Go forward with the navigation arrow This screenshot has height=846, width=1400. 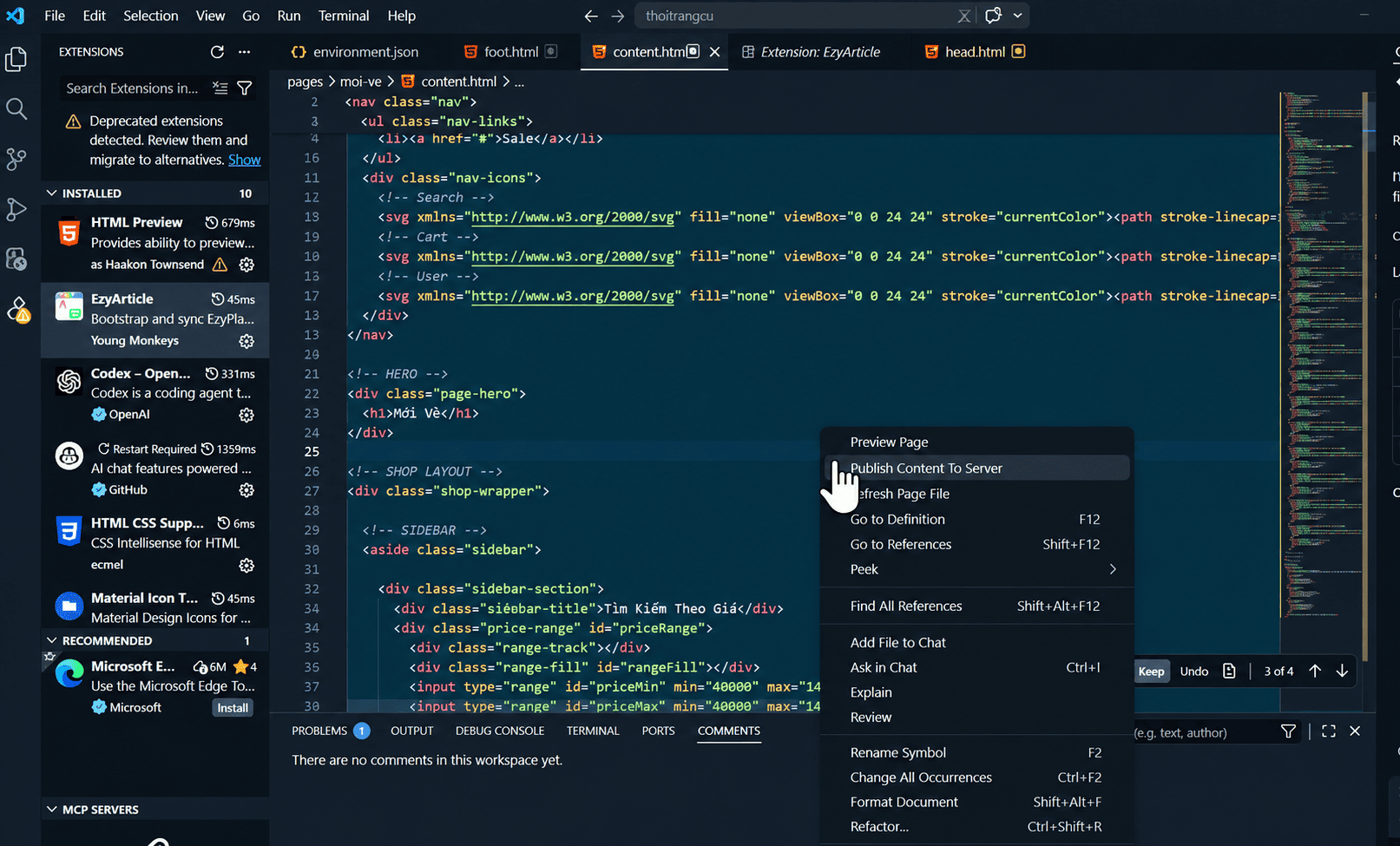[x=618, y=16]
